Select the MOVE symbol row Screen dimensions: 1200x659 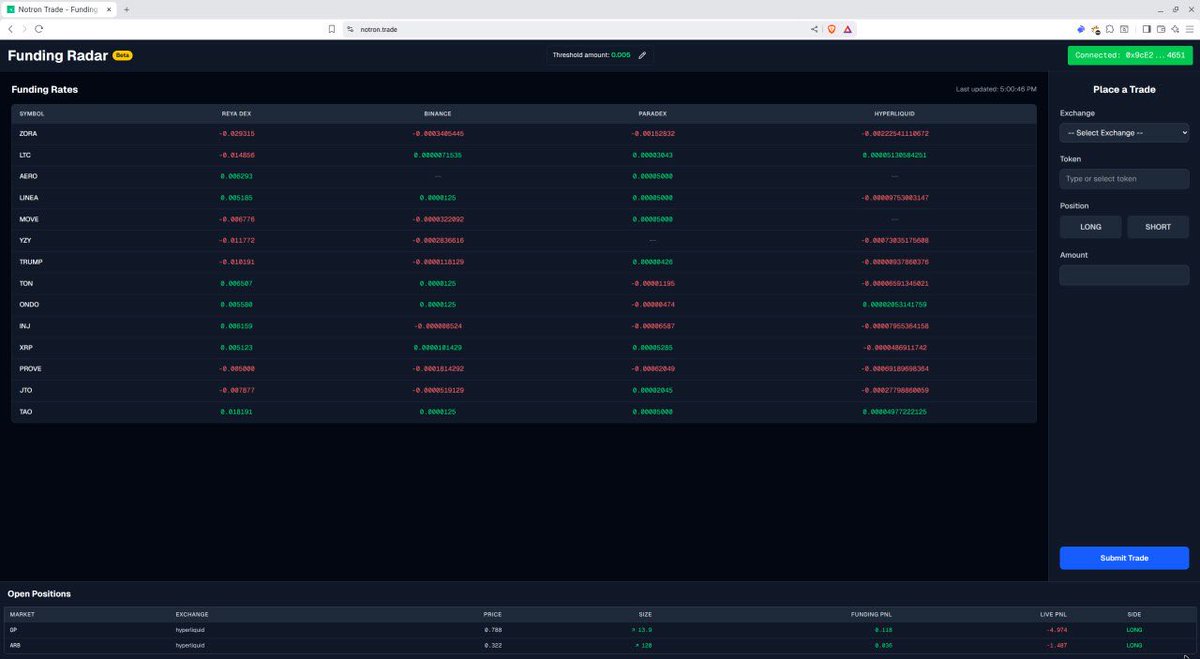[524, 219]
